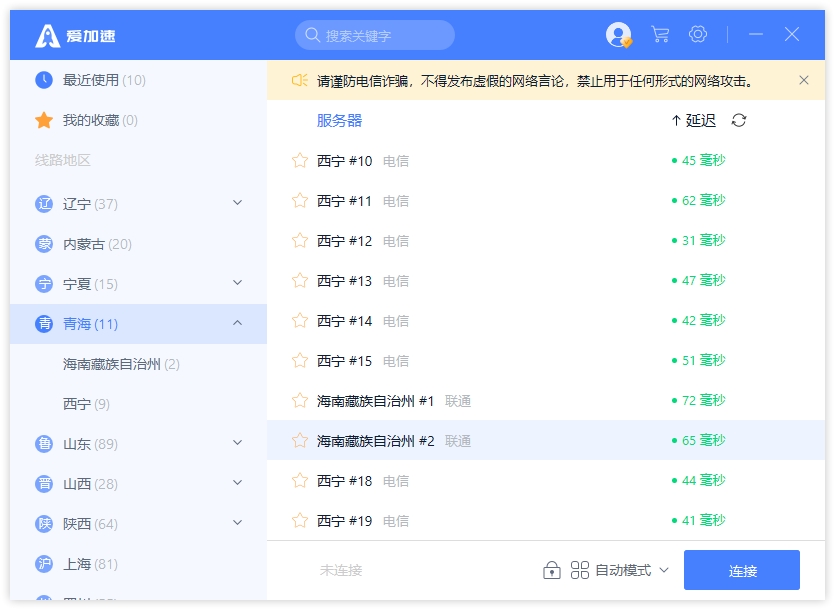Screen dimensions: 835x610
Task: Click the 晋 region badge icon
Action: (44, 484)
